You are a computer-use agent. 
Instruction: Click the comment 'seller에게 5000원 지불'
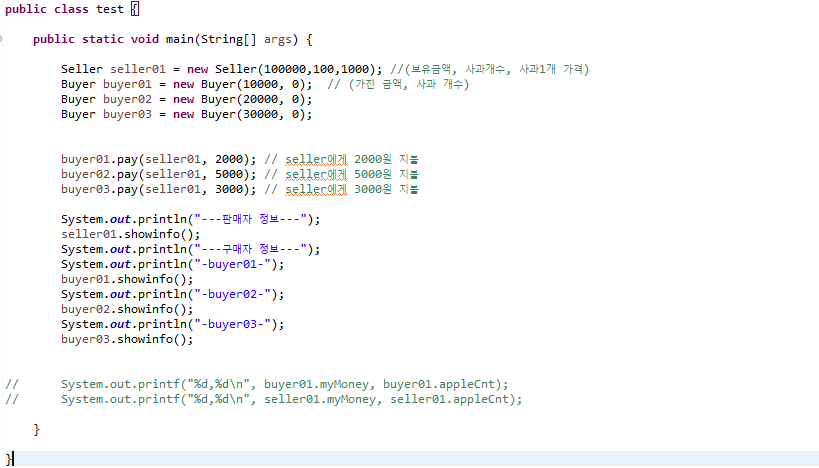point(352,174)
